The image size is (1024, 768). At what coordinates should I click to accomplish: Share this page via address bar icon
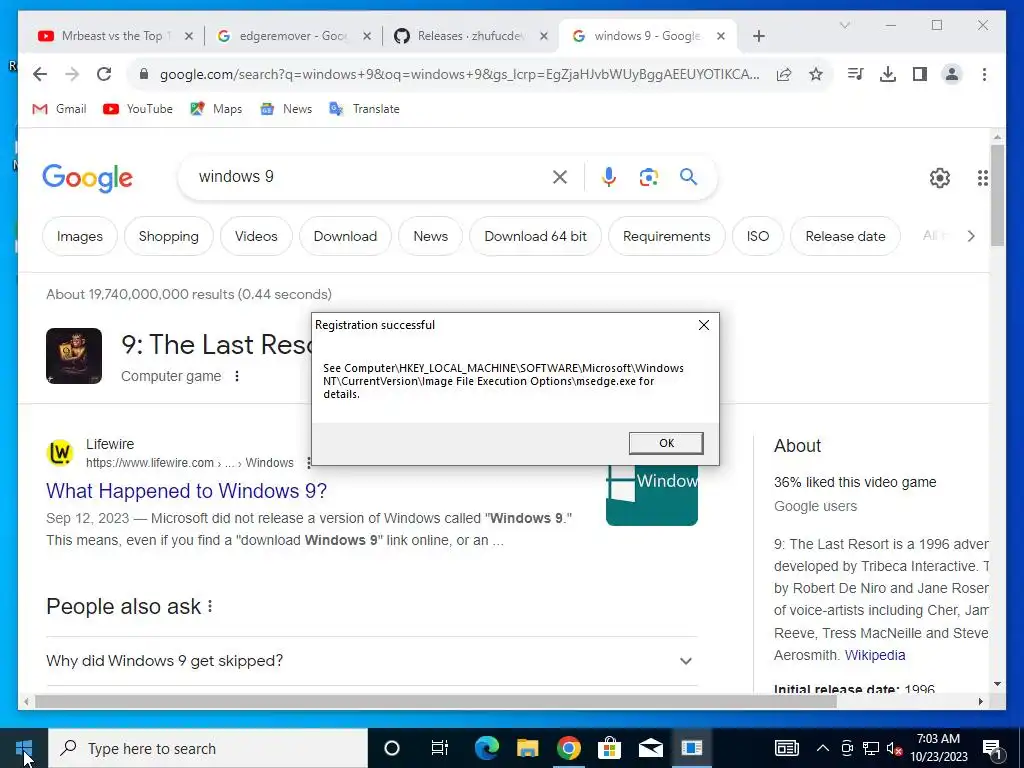pos(784,74)
